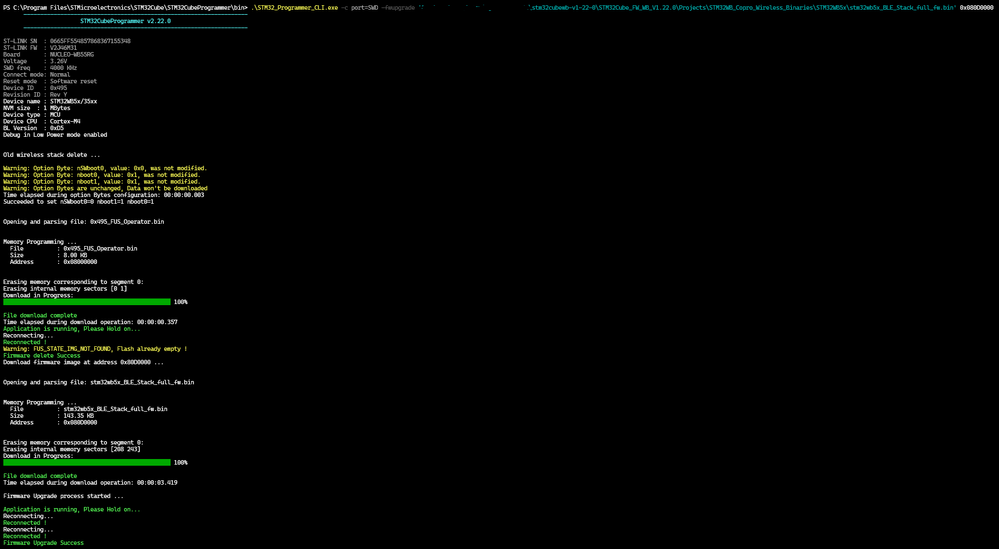Click the FUS_STATE_IMG_NOT_FOUND warning line
This screenshot has height=549, width=999.
pos(96,349)
